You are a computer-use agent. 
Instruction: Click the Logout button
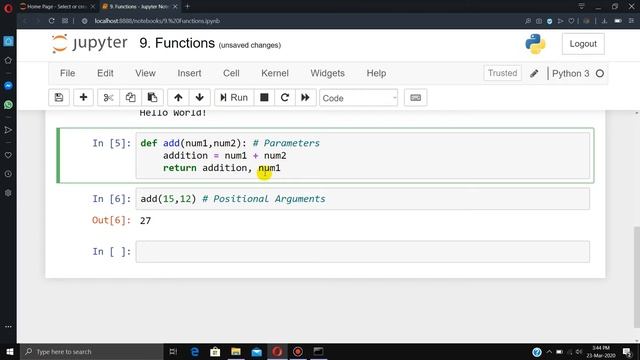[583, 44]
